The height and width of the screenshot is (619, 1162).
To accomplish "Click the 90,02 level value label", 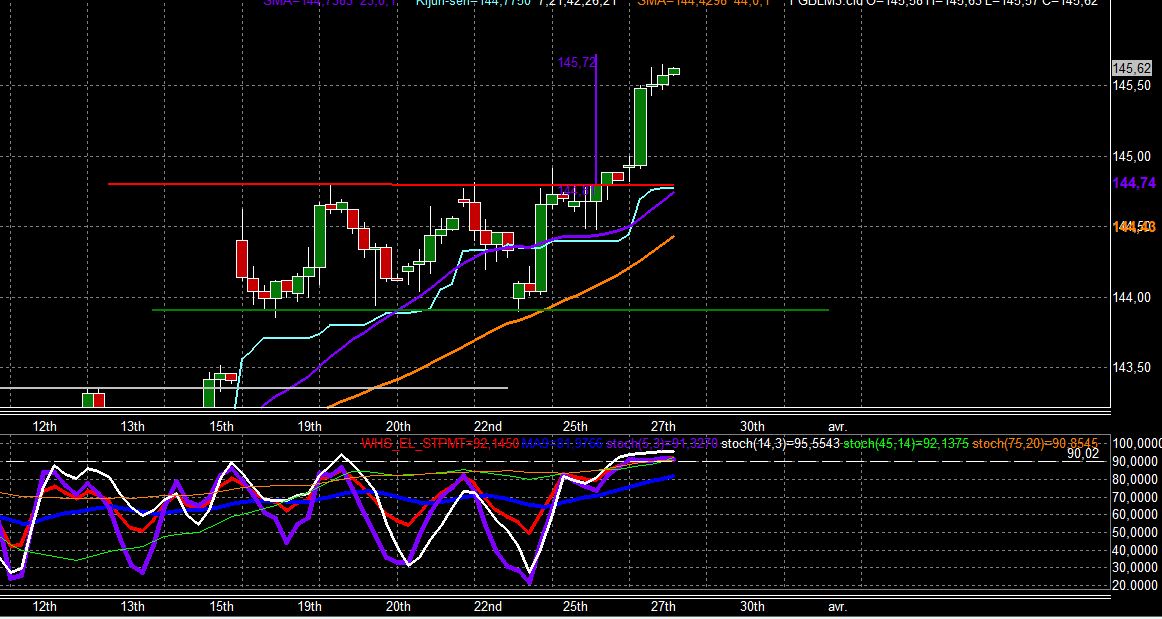I will coord(1083,454).
